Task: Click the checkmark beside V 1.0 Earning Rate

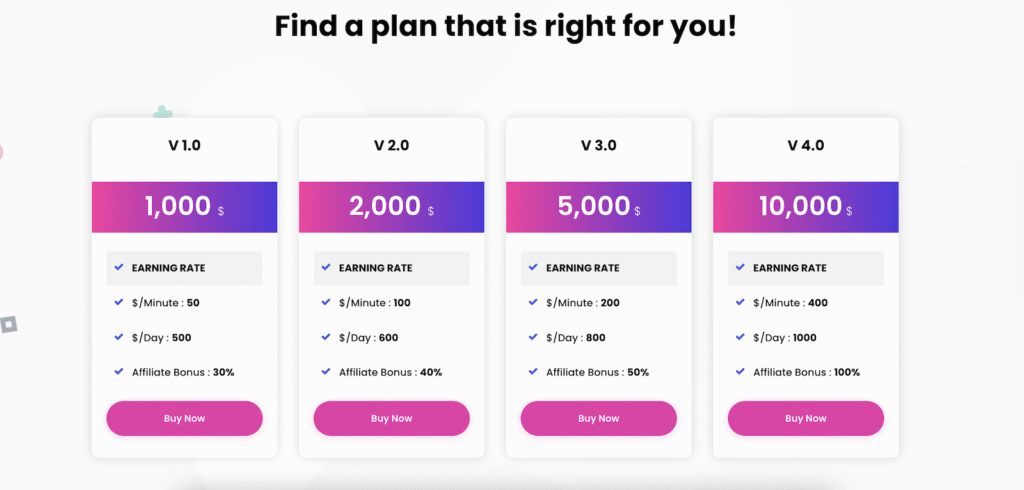Action: 119,267
